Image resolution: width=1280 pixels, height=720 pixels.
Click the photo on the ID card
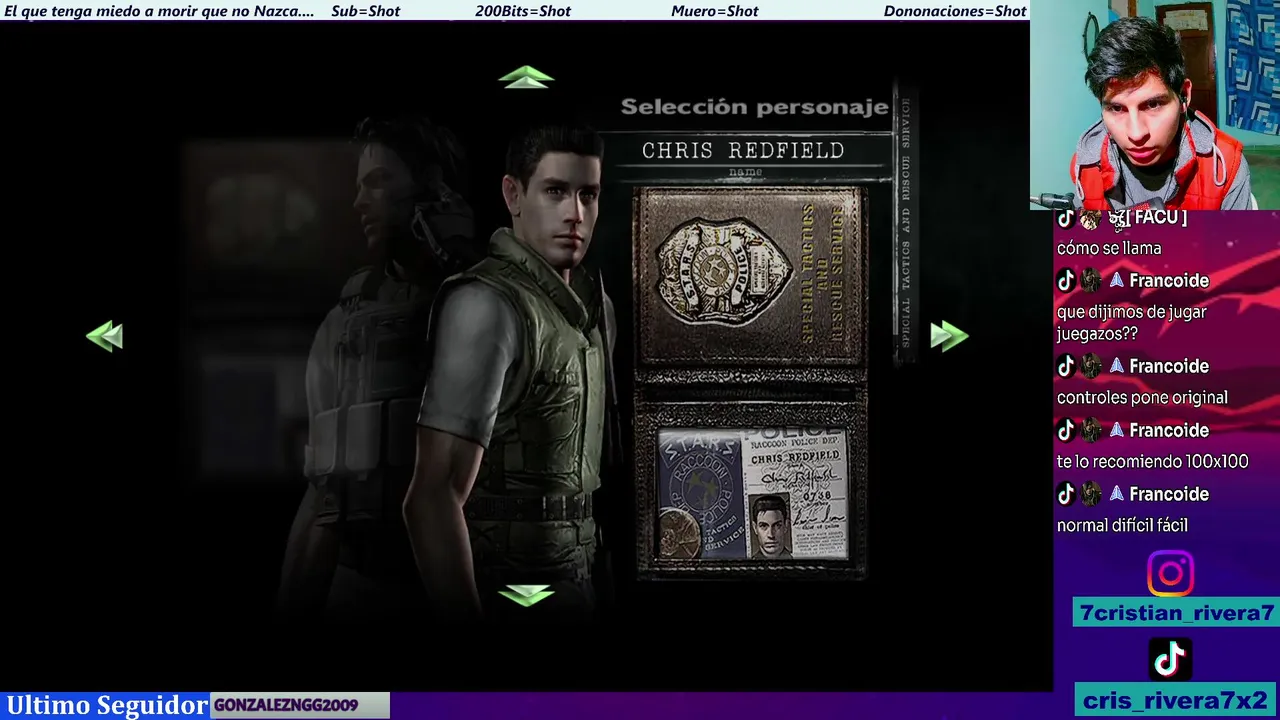(770, 523)
